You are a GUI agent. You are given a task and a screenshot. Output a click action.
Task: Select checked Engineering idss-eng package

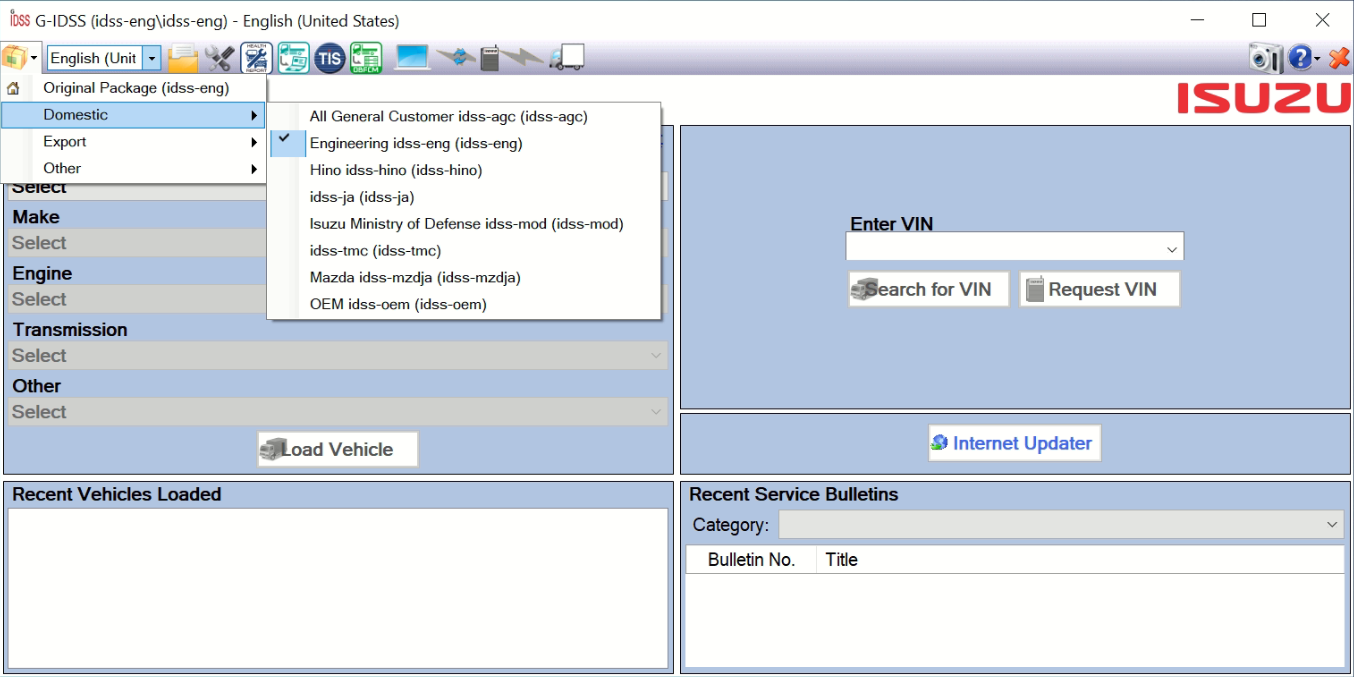tap(464, 144)
